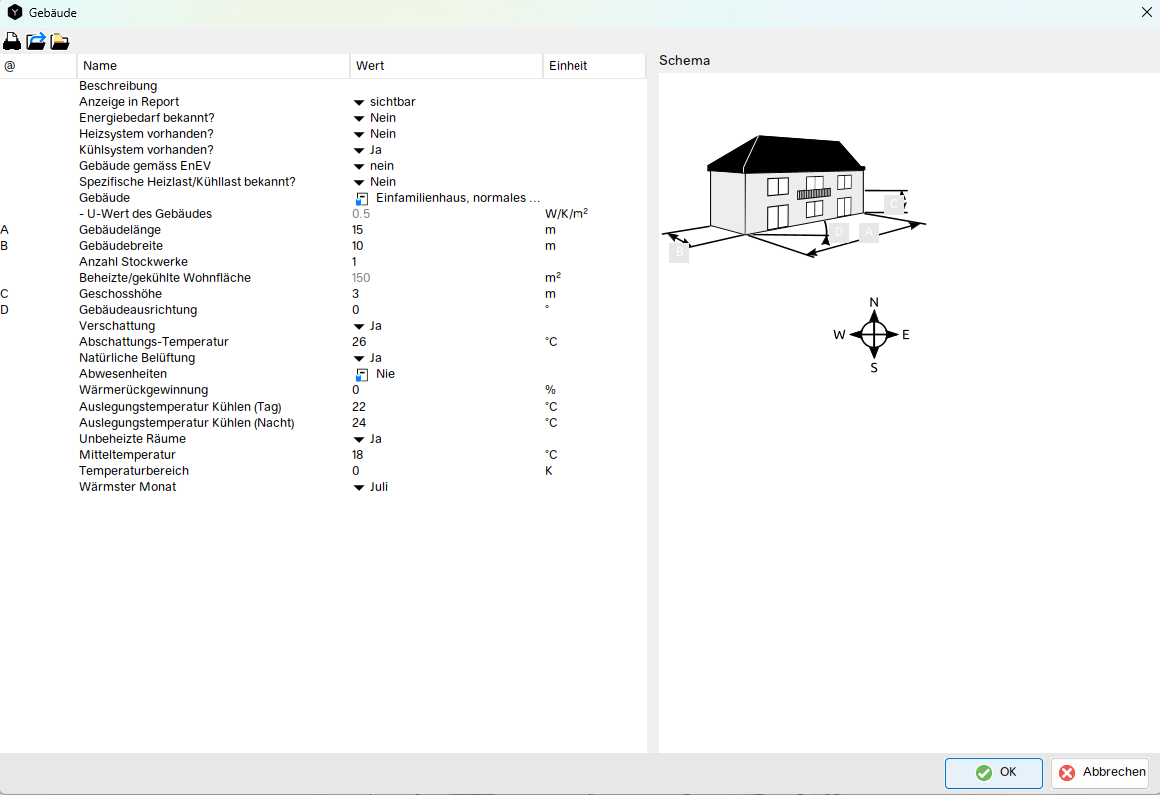Click the compass rose in the schema
Image resolution: width=1160 pixels, height=795 pixels.
[x=874, y=334]
